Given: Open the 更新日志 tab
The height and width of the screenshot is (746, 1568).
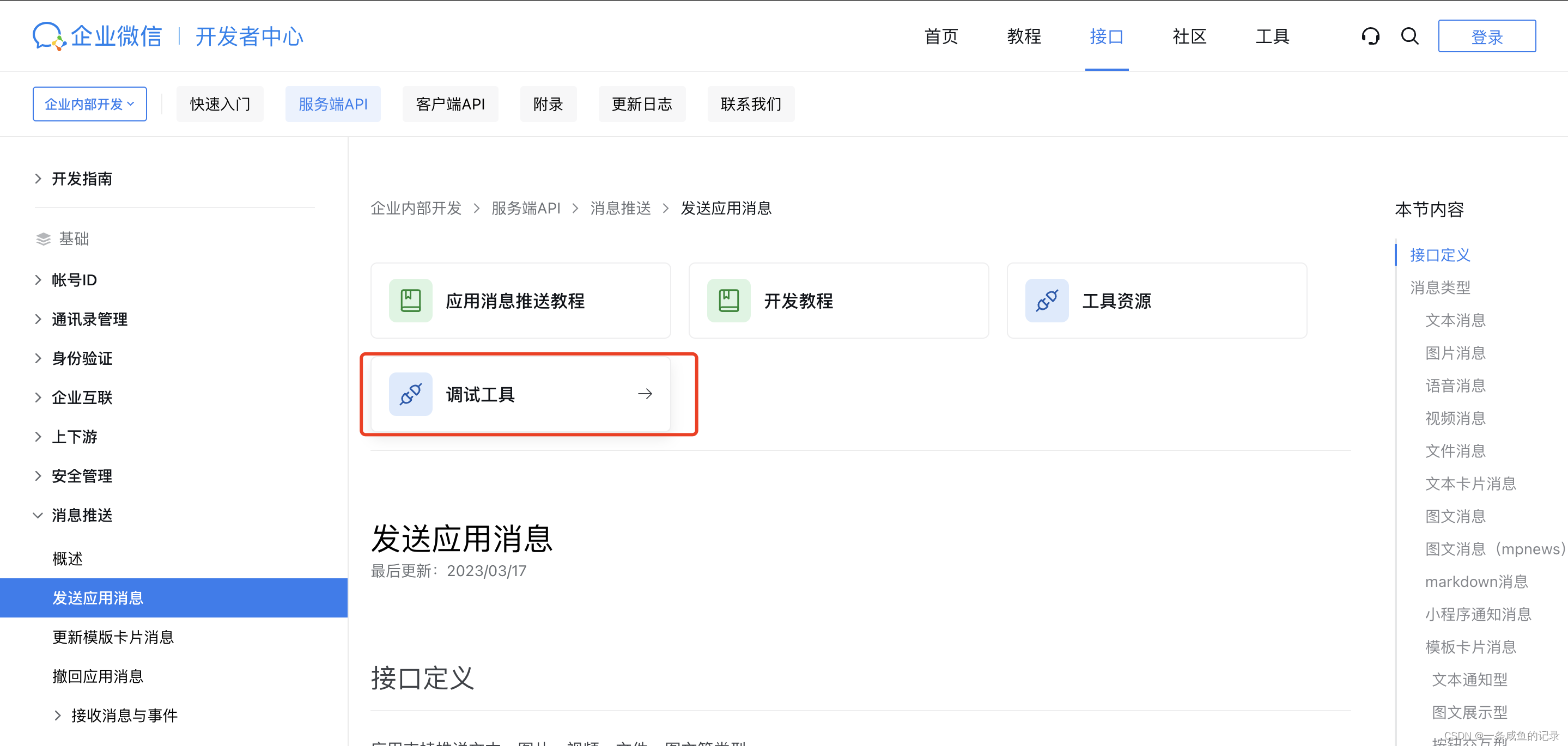Looking at the screenshot, I should pos(642,104).
